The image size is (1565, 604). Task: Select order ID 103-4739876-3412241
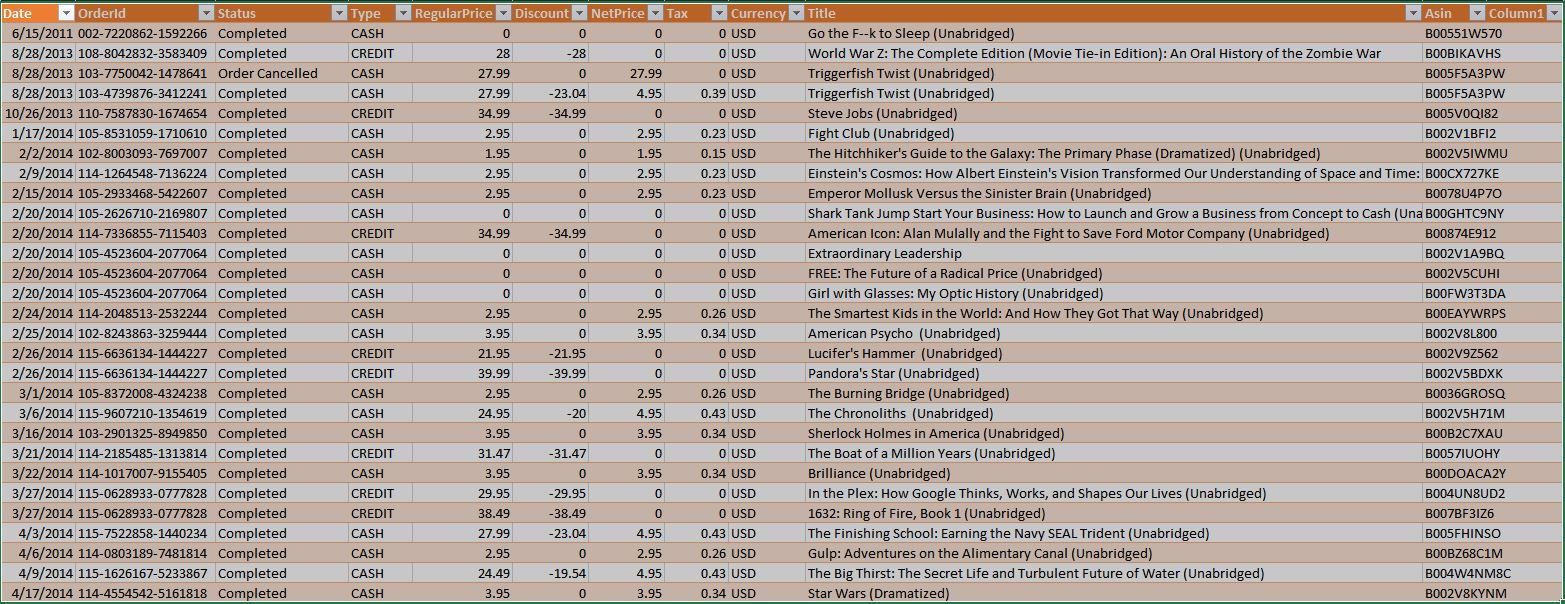pos(143,93)
